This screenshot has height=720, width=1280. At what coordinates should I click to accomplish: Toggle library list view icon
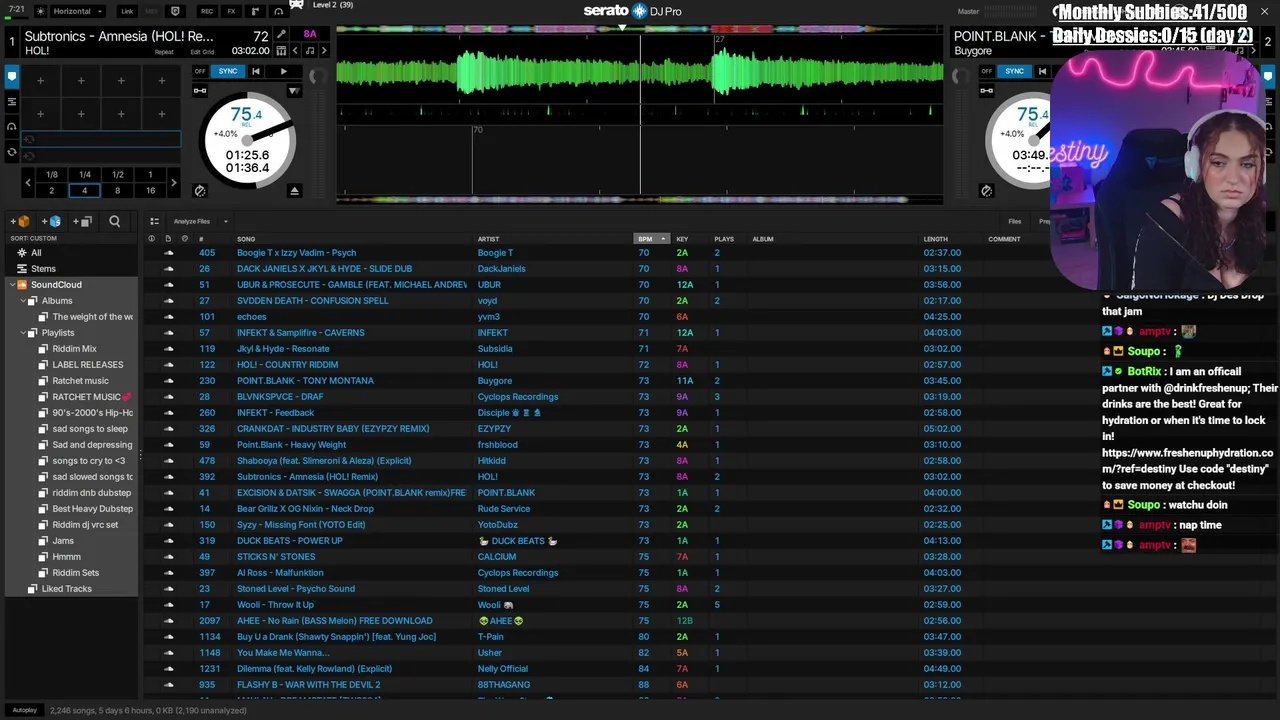(x=154, y=221)
